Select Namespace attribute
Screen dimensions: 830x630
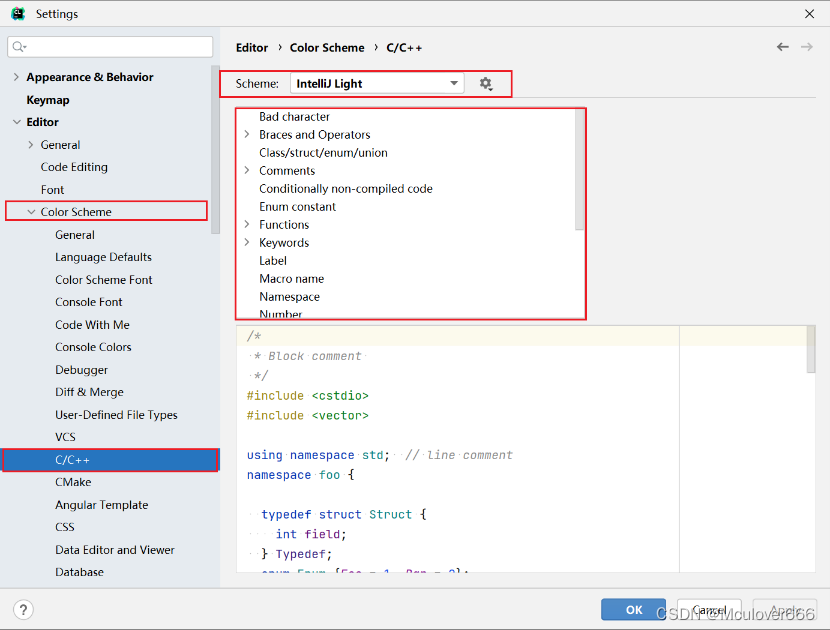pos(290,296)
